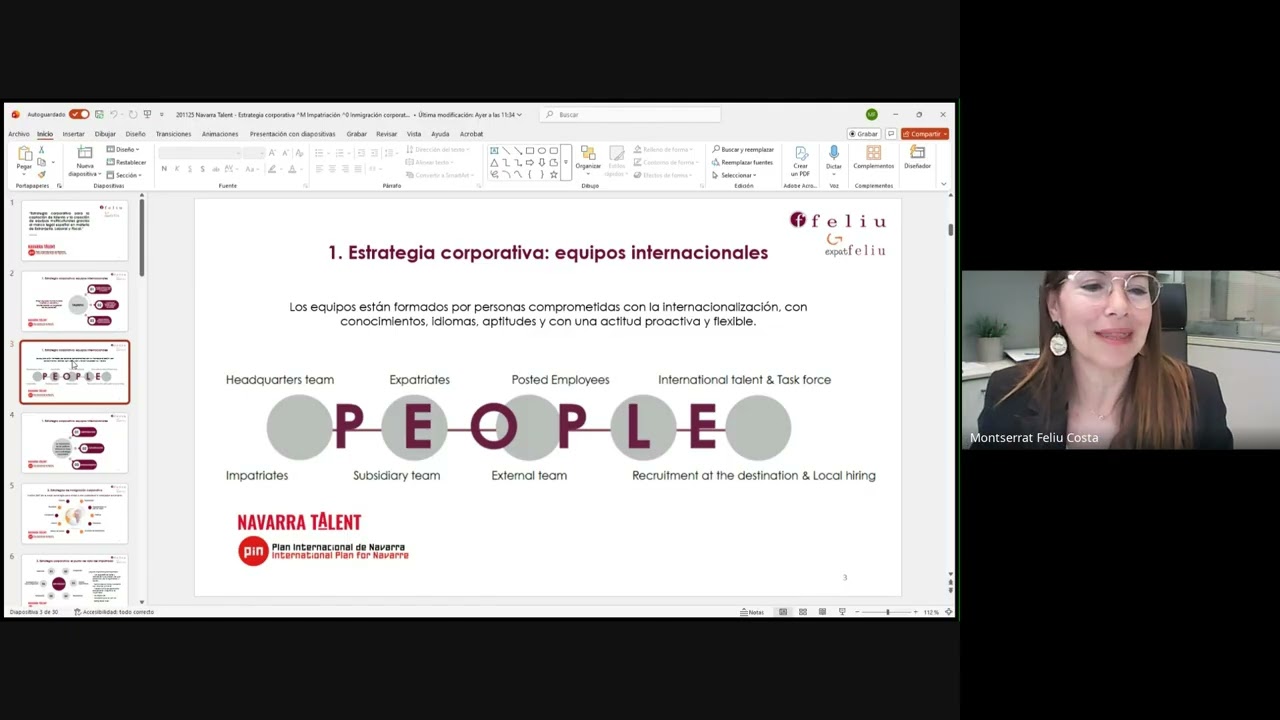The height and width of the screenshot is (720, 1280).
Task: Open the Seleccionar dropdown
Action: [x=734, y=175]
